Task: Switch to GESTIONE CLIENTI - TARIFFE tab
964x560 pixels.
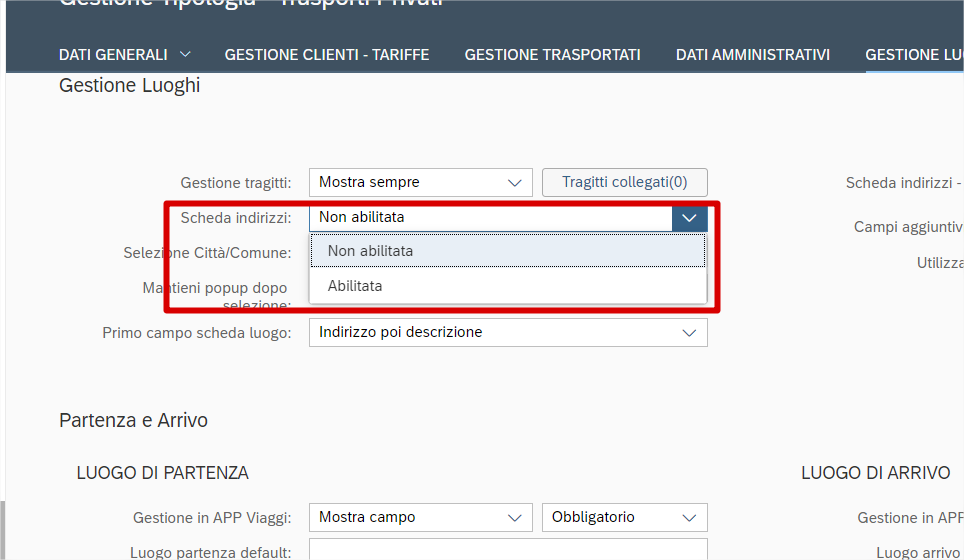Action: click(x=327, y=54)
